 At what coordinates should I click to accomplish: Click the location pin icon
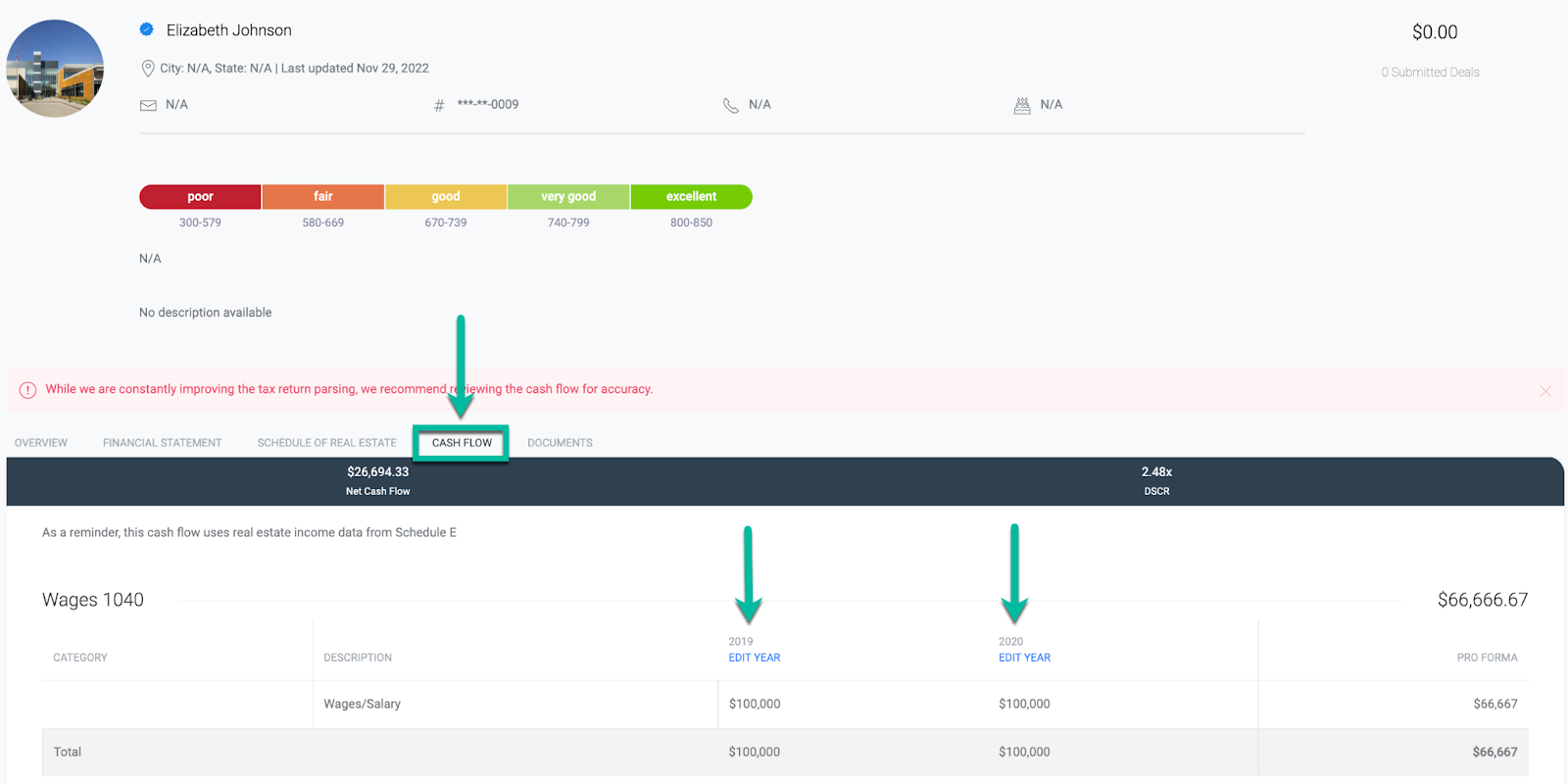[148, 69]
